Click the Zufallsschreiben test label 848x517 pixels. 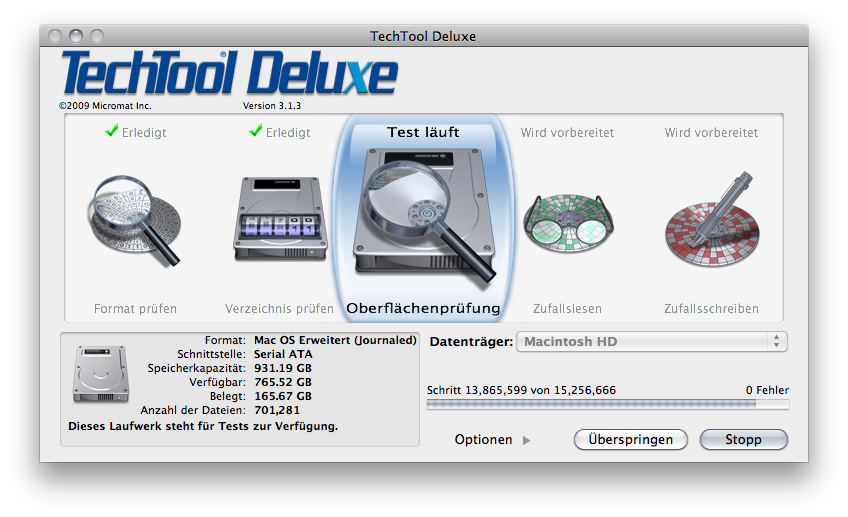(711, 309)
